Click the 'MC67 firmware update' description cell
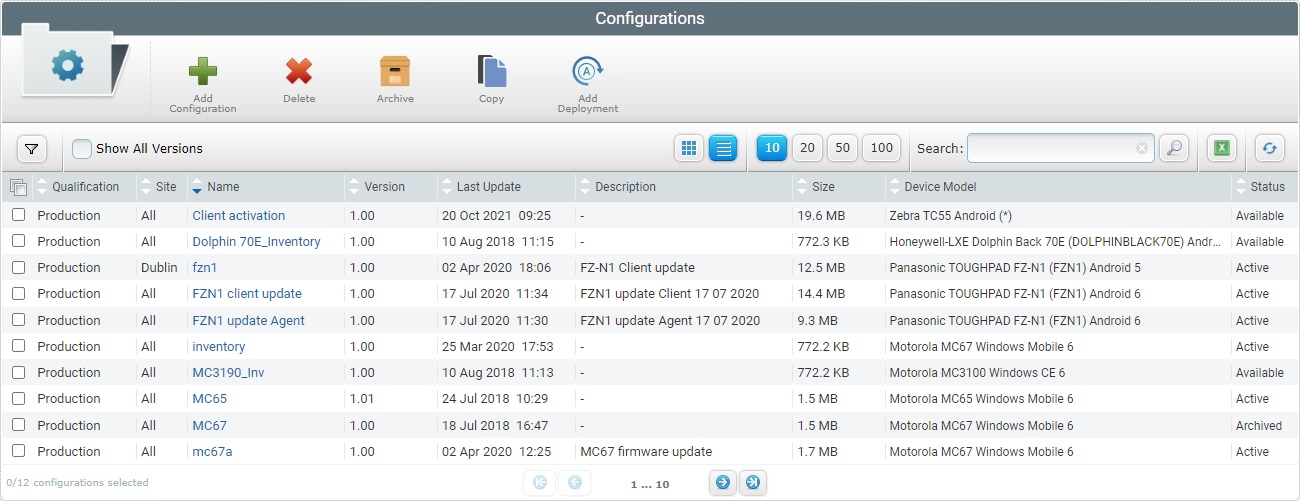1300x501 pixels. pyautogui.click(x=646, y=451)
